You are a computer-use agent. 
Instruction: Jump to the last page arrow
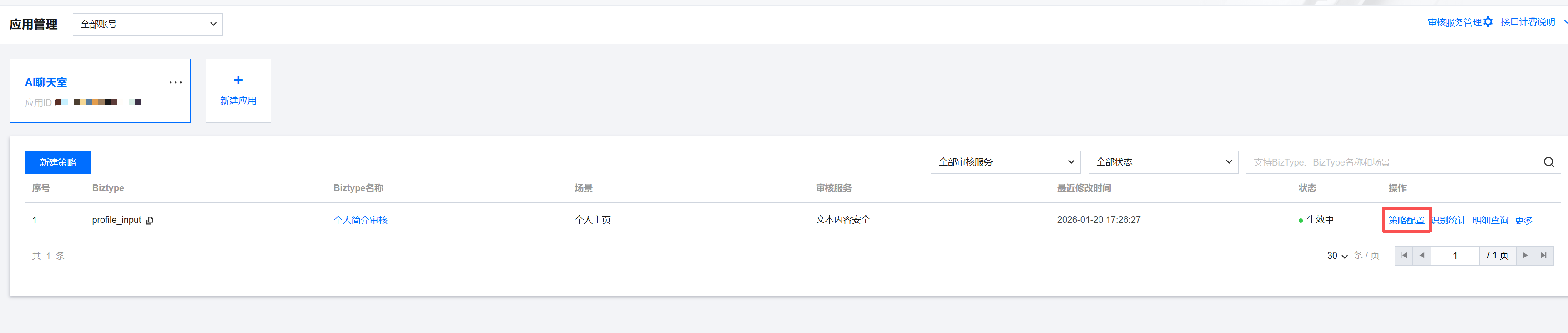pos(1543,256)
